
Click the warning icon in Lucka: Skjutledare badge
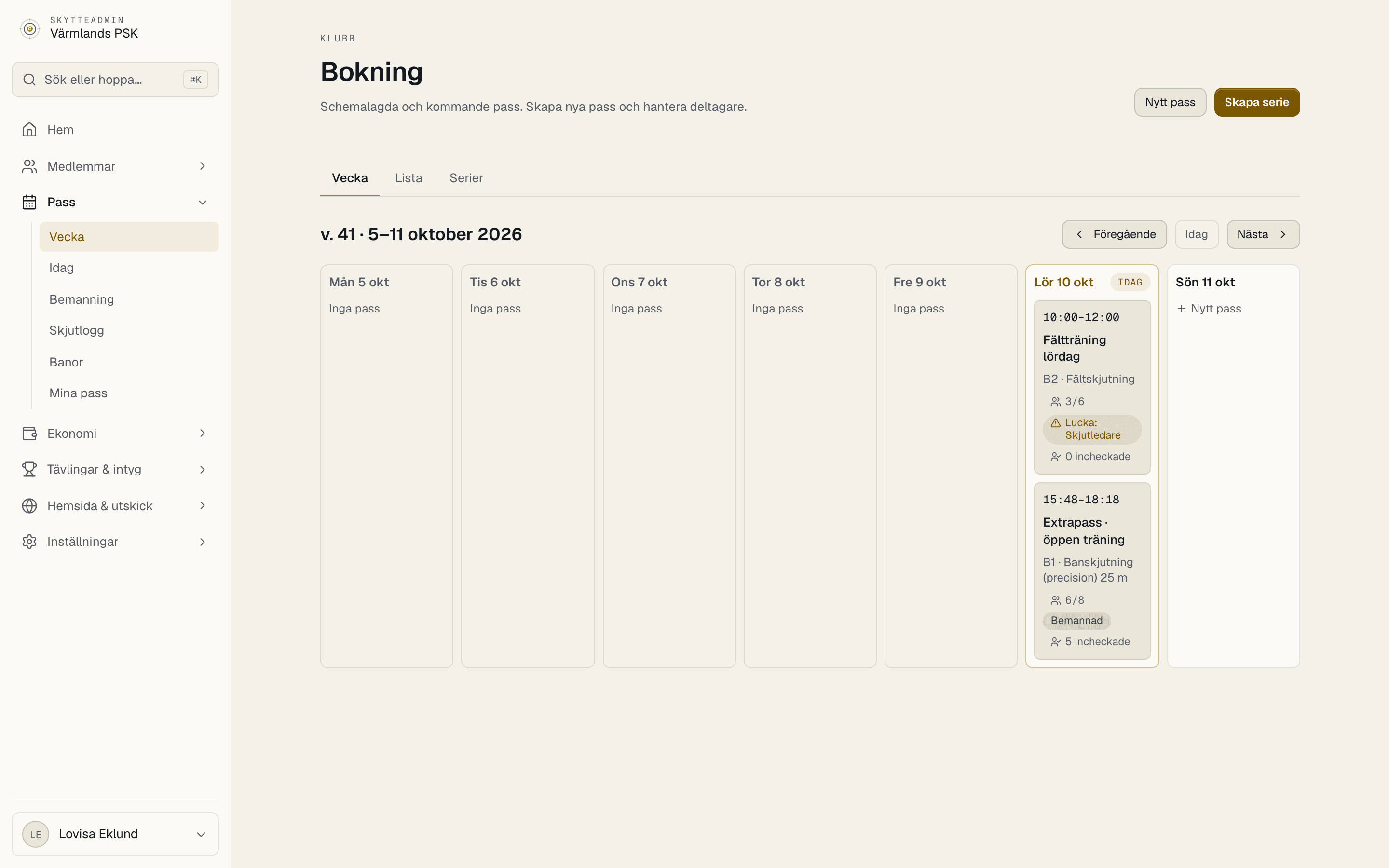(1056, 423)
